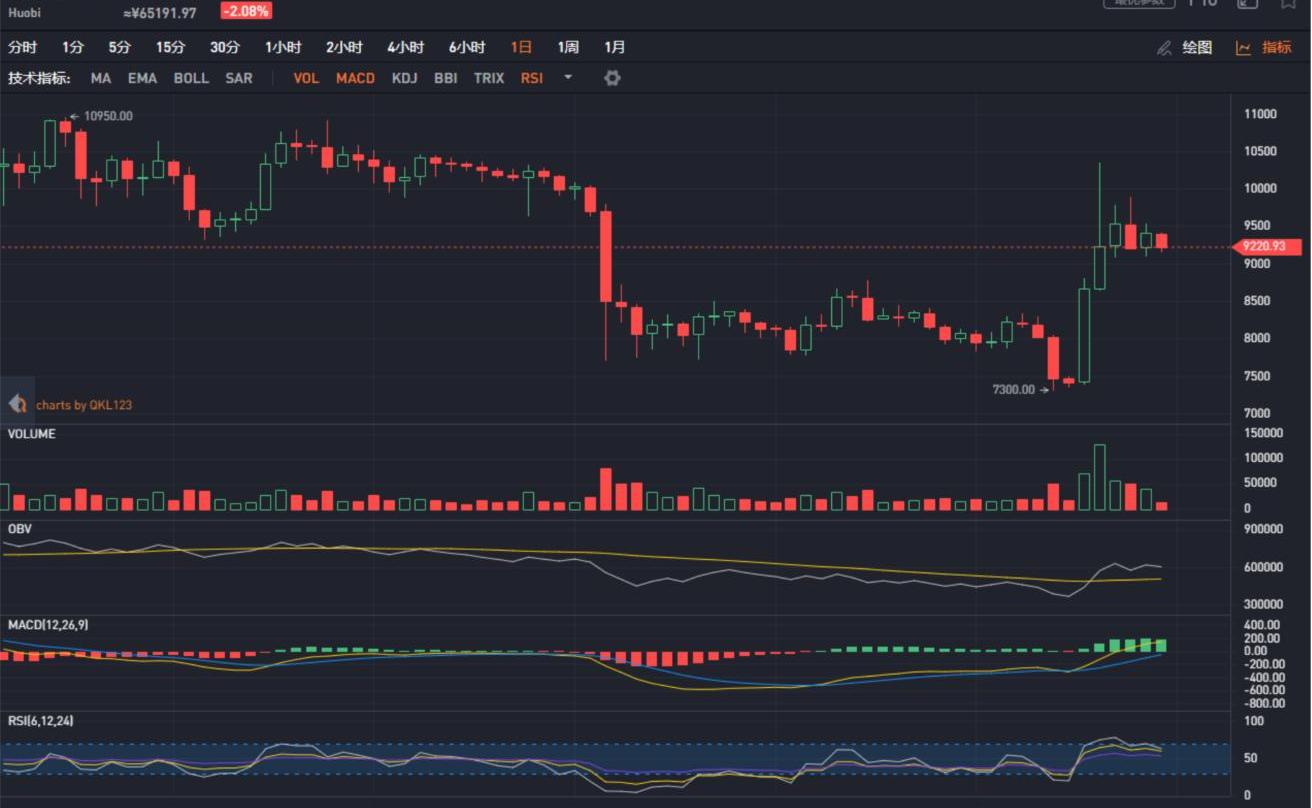Viewport: 1312px width, 808px height.
Task: Click the pencil drawing tool icon
Action: point(1164,48)
